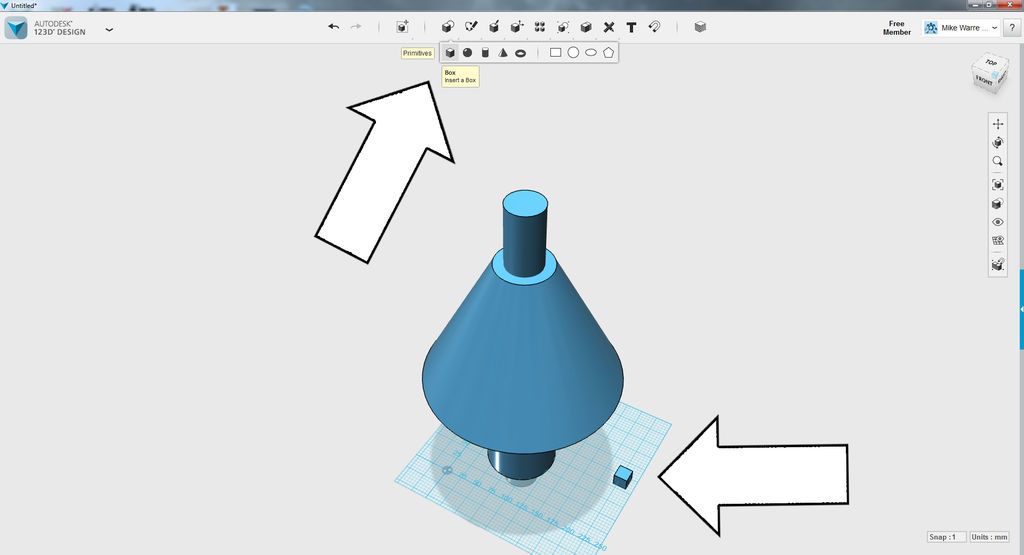Open the Snap value selector
The width and height of the screenshot is (1024, 555).
coord(946,537)
